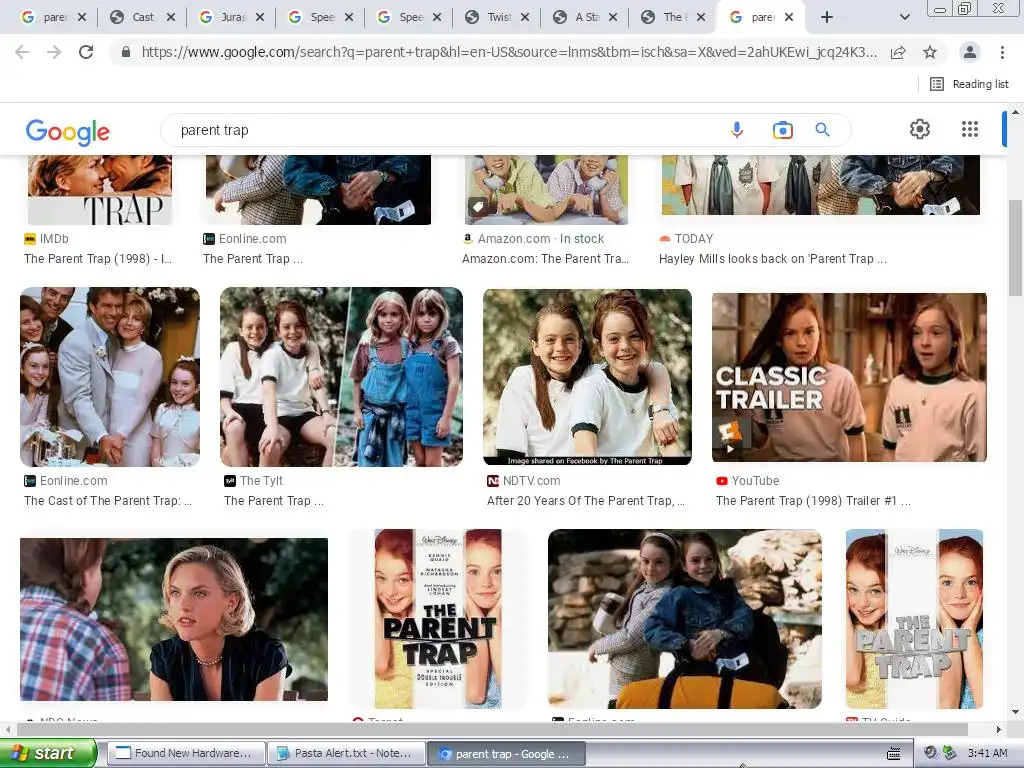This screenshot has width=1024, height=768.
Task: Go forward with the browser forward arrow
Action: (x=54, y=52)
